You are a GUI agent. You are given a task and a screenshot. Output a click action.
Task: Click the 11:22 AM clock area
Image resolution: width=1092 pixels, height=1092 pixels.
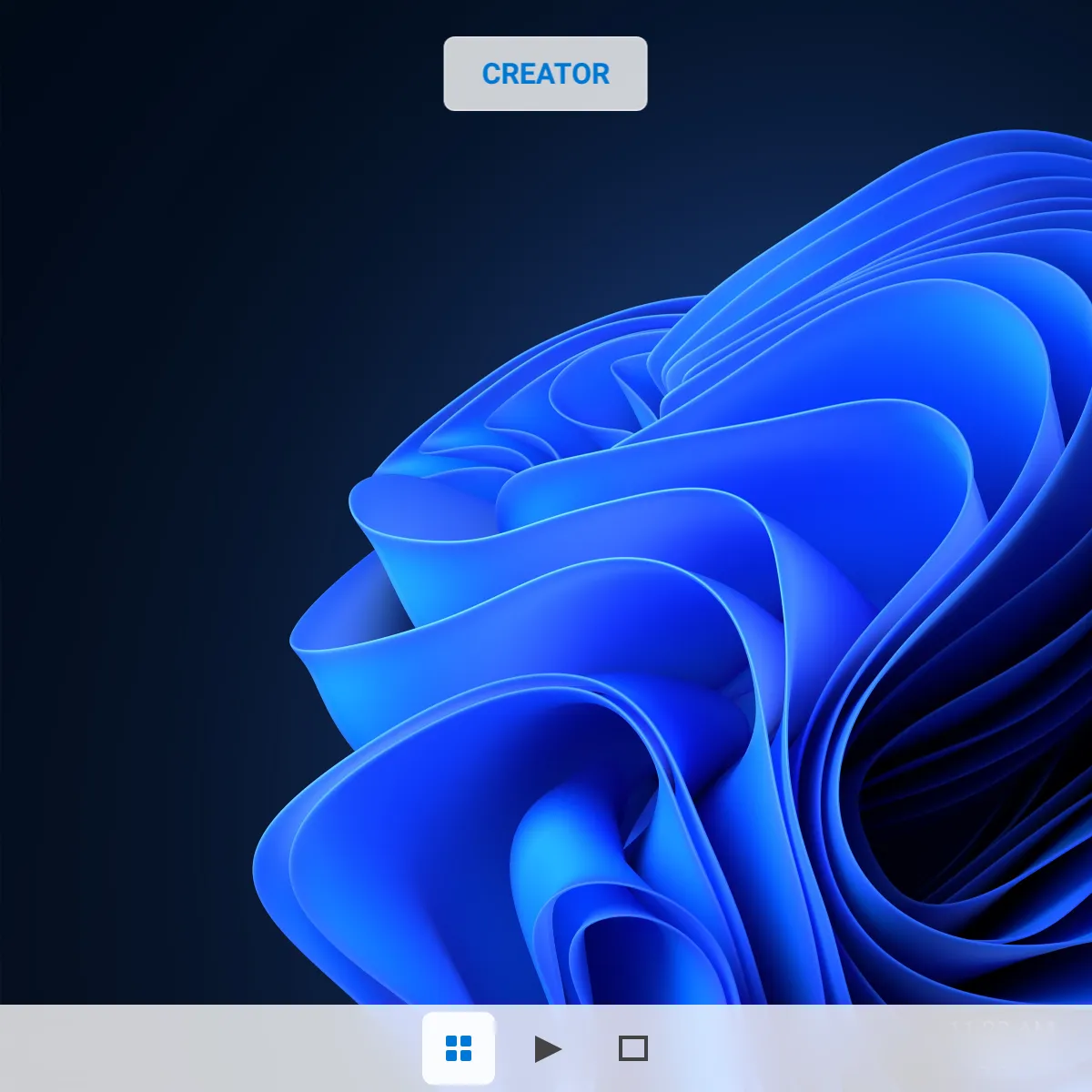click(1001, 1028)
